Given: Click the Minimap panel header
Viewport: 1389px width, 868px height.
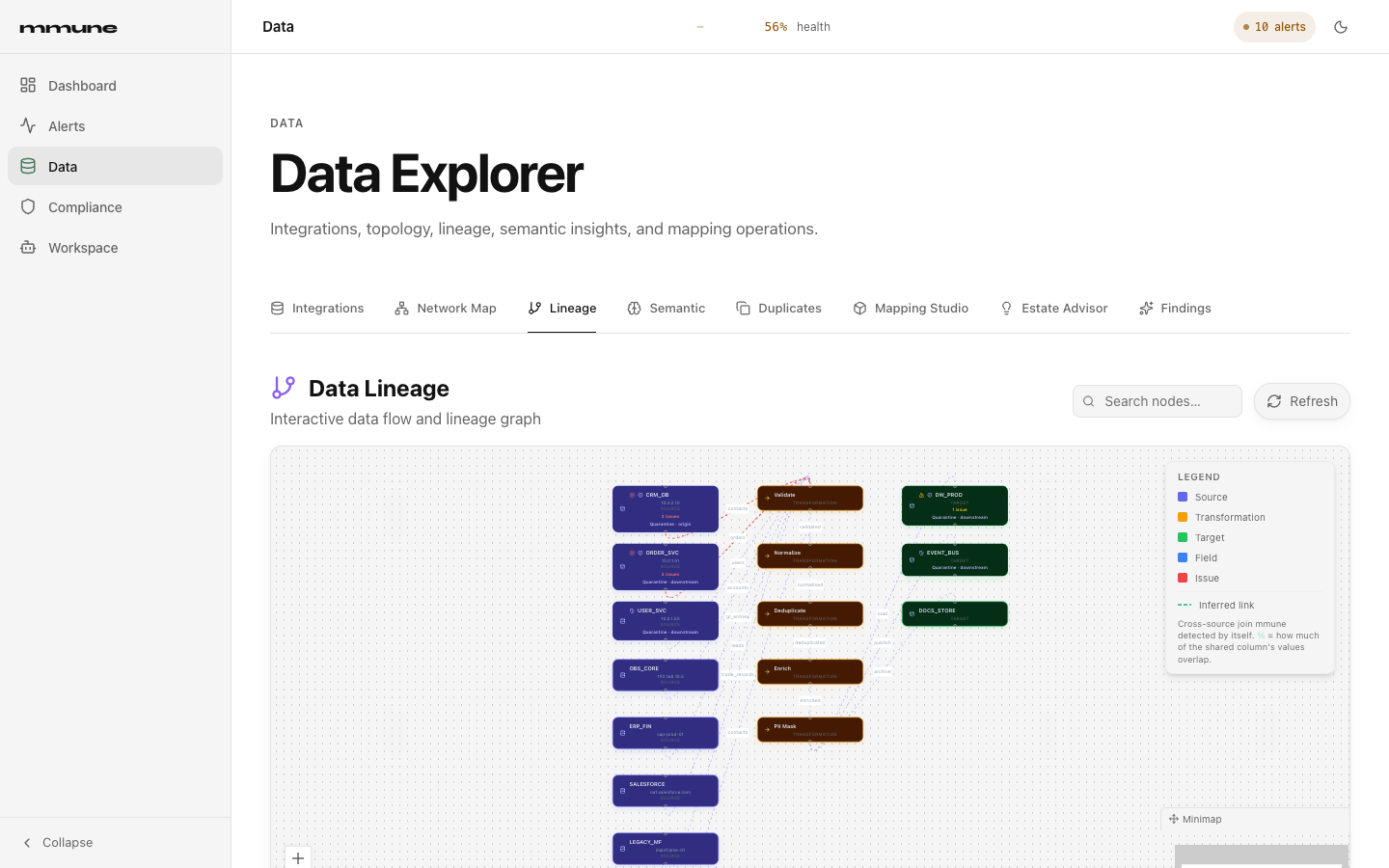Looking at the screenshot, I should point(1255,820).
